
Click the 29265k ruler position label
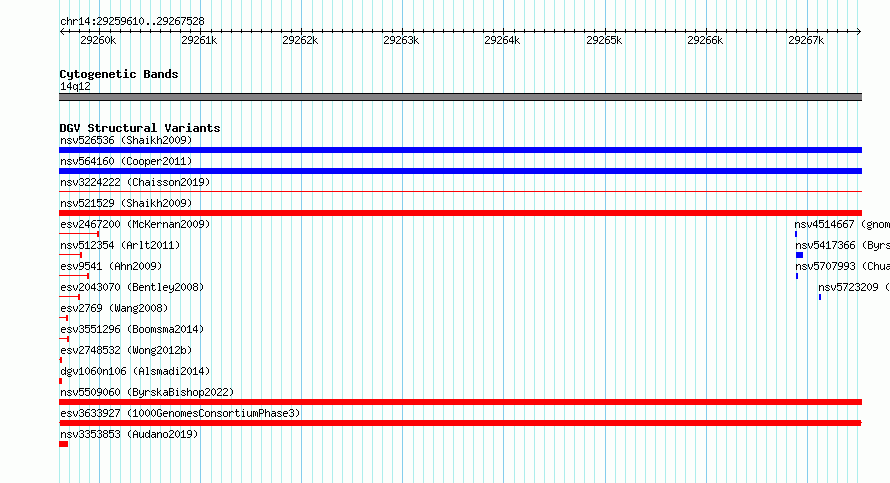(x=604, y=40)
